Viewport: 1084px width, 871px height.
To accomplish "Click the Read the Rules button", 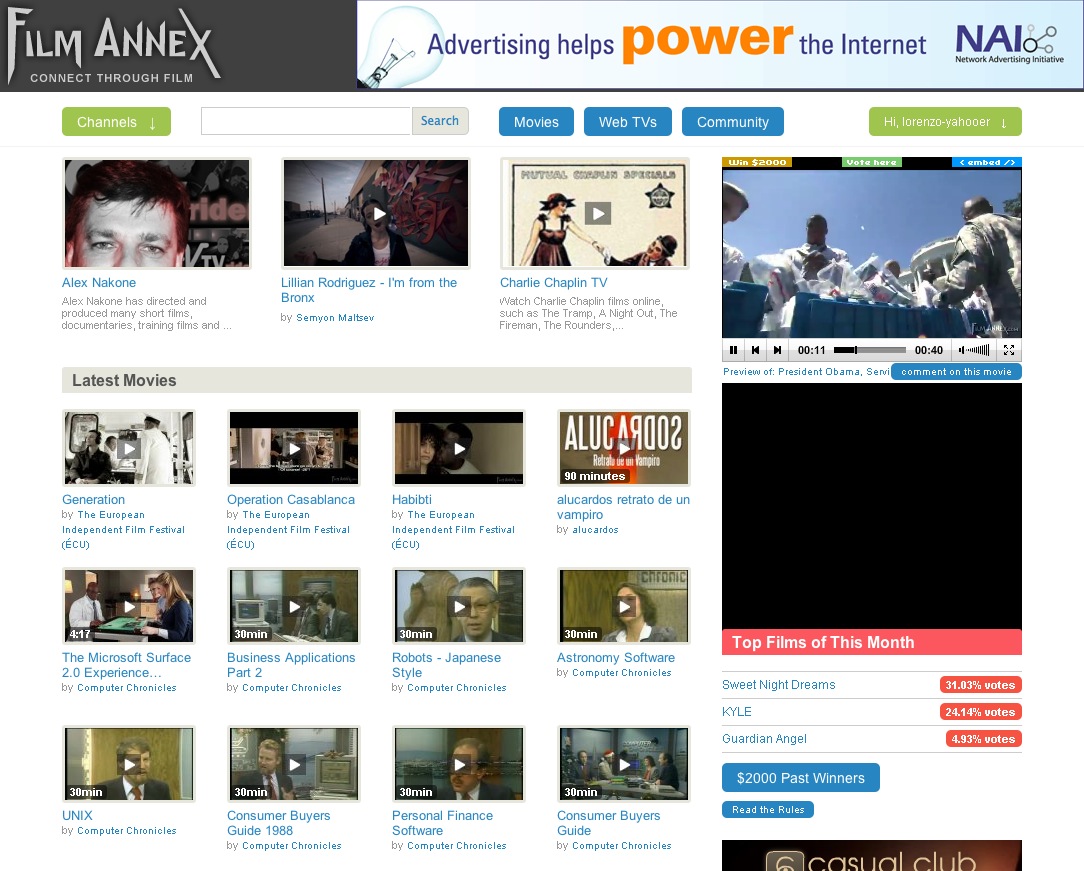I will (x=768, y=809).
